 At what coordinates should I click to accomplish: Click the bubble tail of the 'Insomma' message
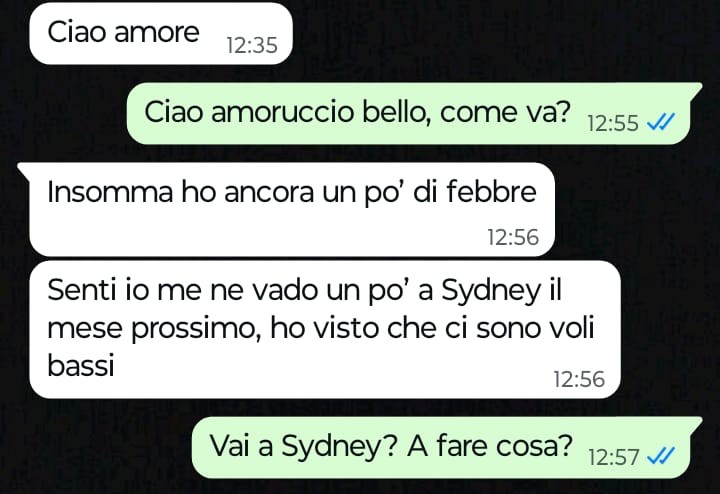pos(24,169)
